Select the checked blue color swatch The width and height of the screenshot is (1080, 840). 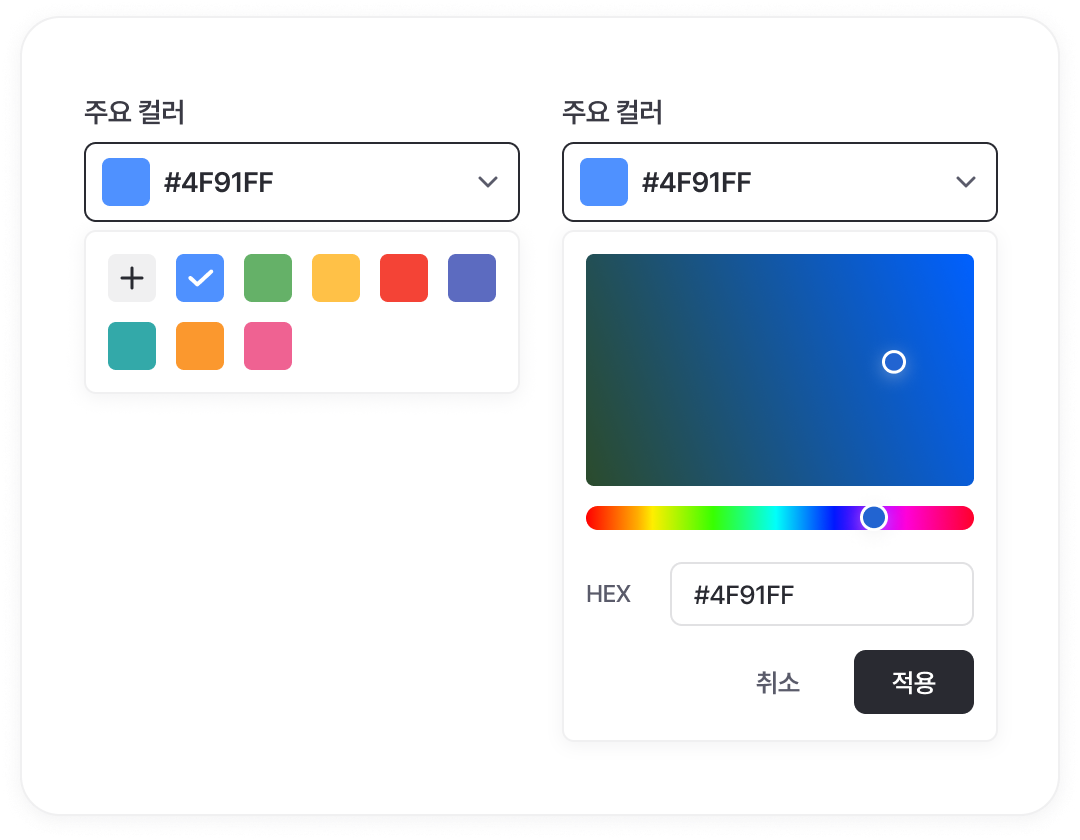[x=200, y=278]
